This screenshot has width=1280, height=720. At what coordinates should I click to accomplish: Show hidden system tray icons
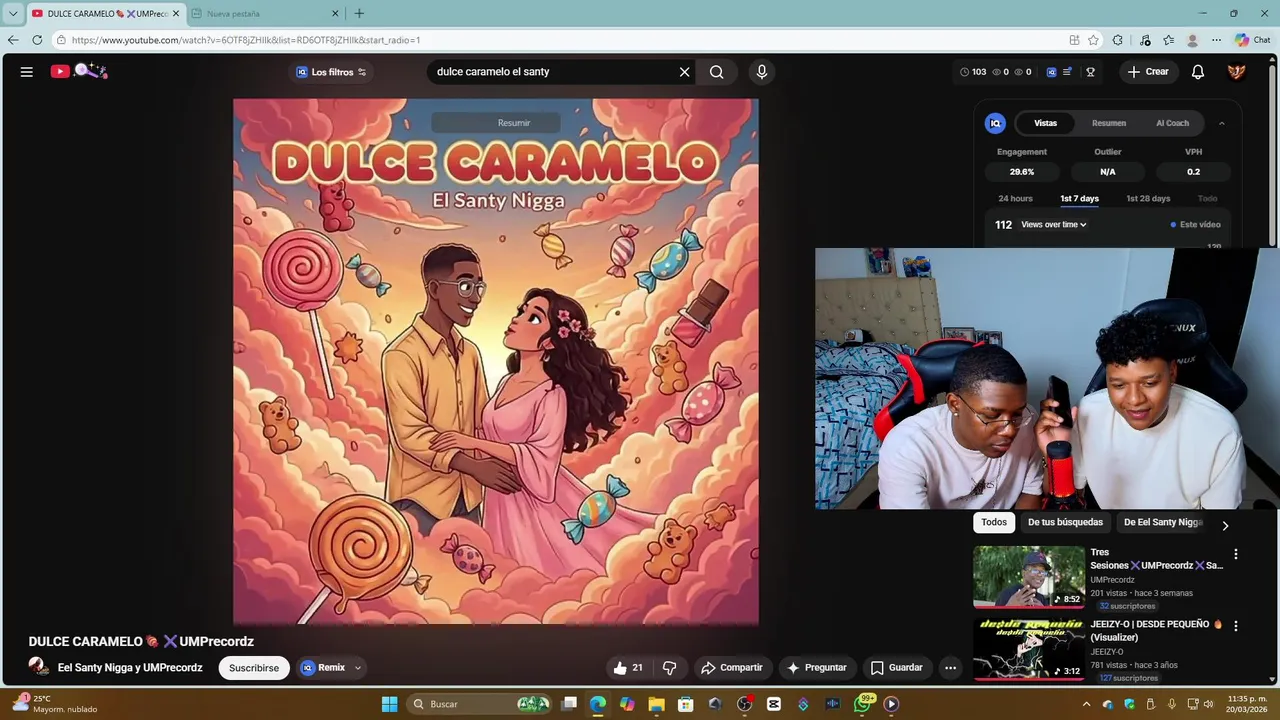click(x=1086, y=704)
